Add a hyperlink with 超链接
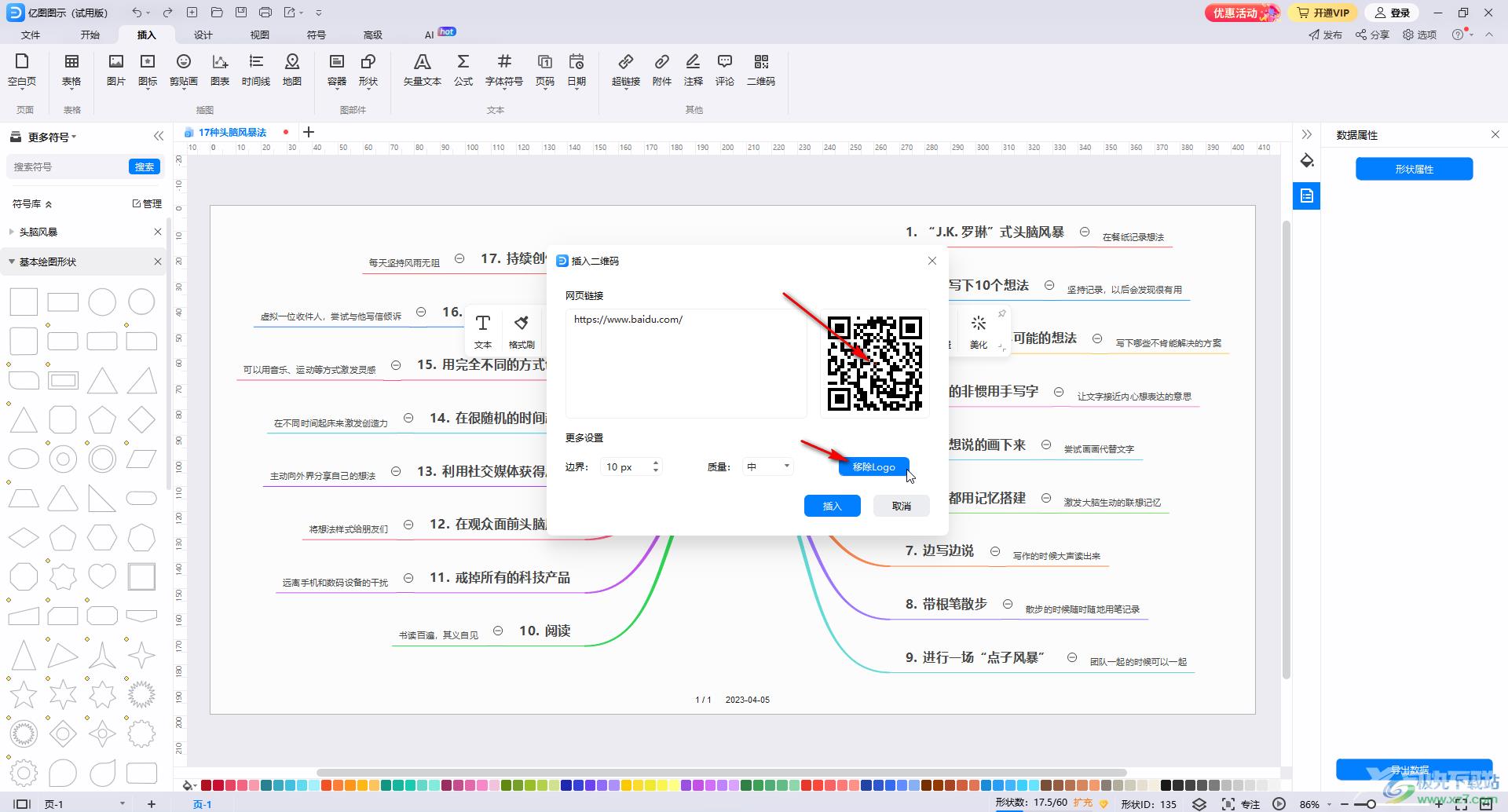The image size is (1508, 812). coord(626,70)
